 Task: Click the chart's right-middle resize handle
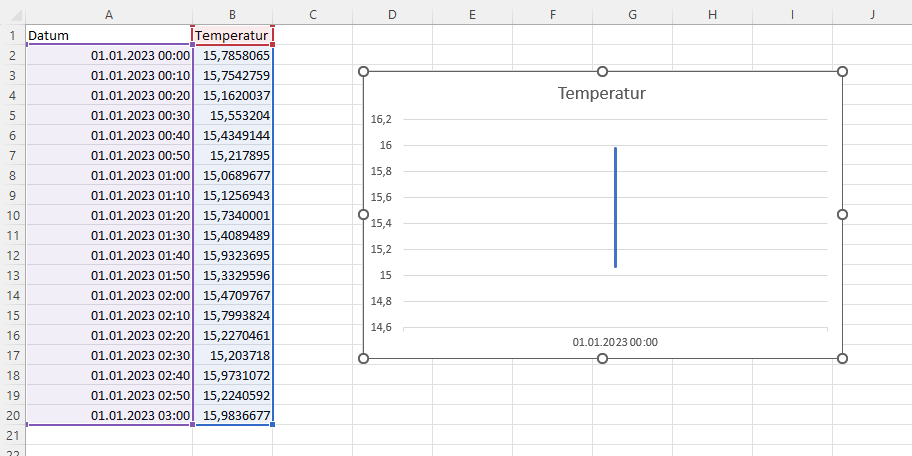click(x=842, y=214)
